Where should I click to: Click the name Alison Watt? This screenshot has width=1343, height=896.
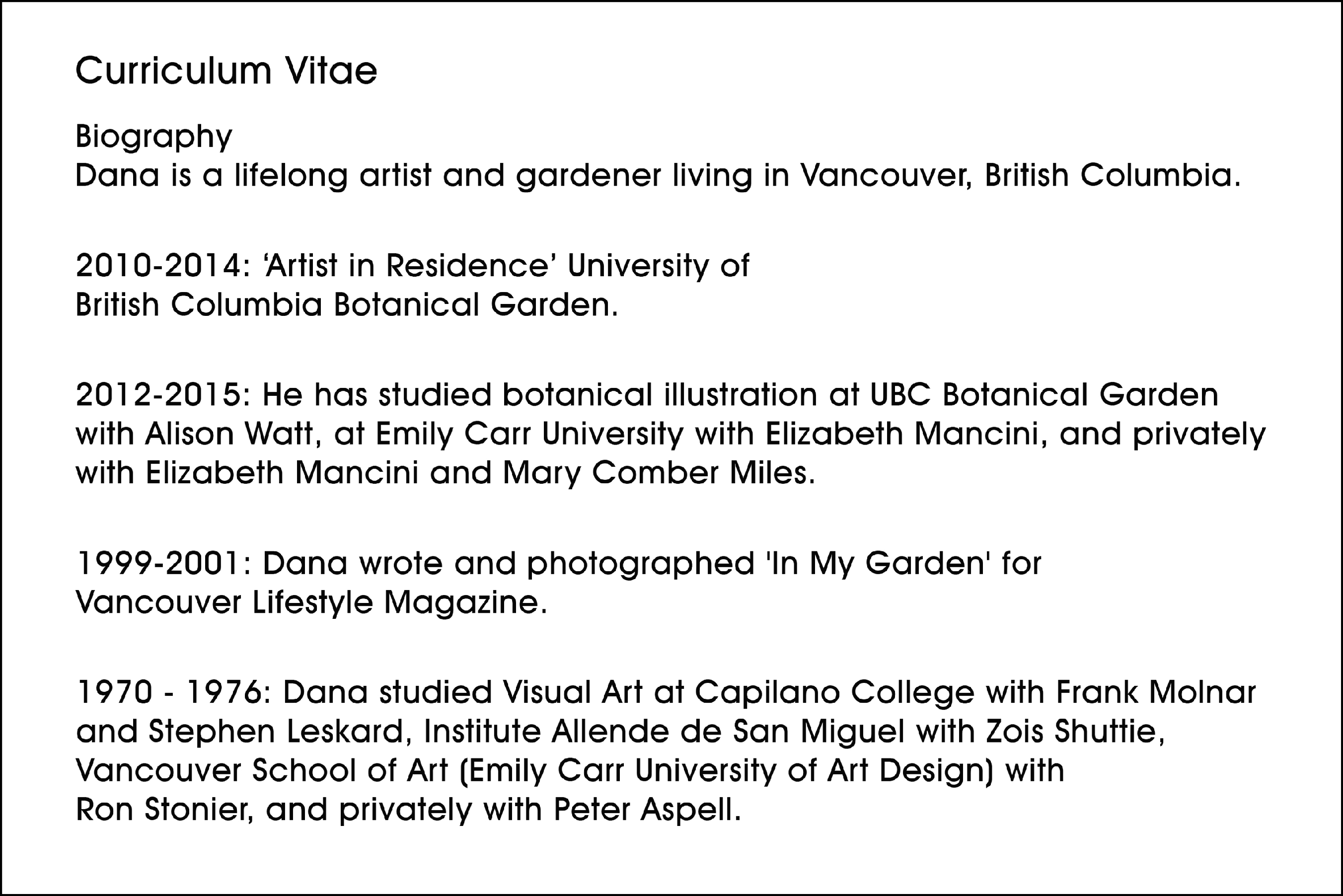(229, 434)
